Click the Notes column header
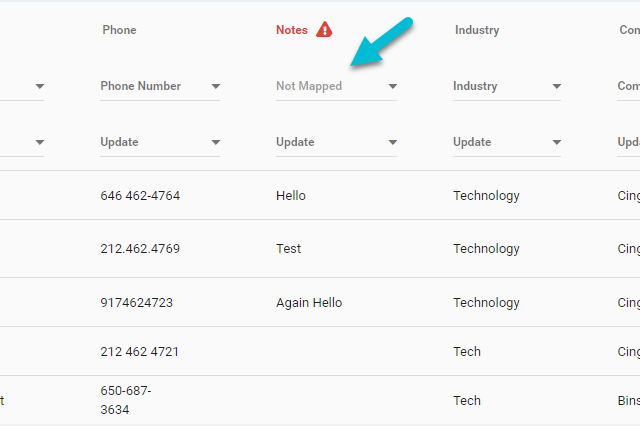640x426 pixels. (292, 30)
